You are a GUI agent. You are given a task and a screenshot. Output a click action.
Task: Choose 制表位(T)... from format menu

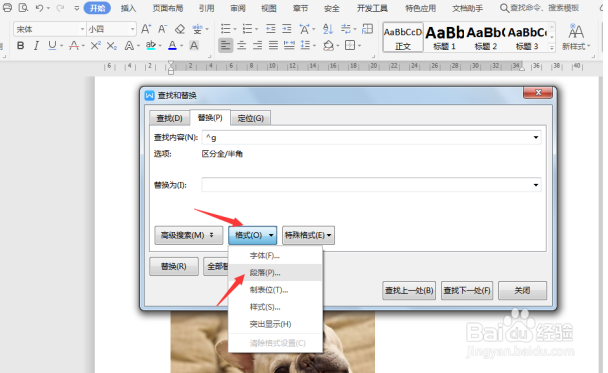pyautogui.click(x=275, y=290)
